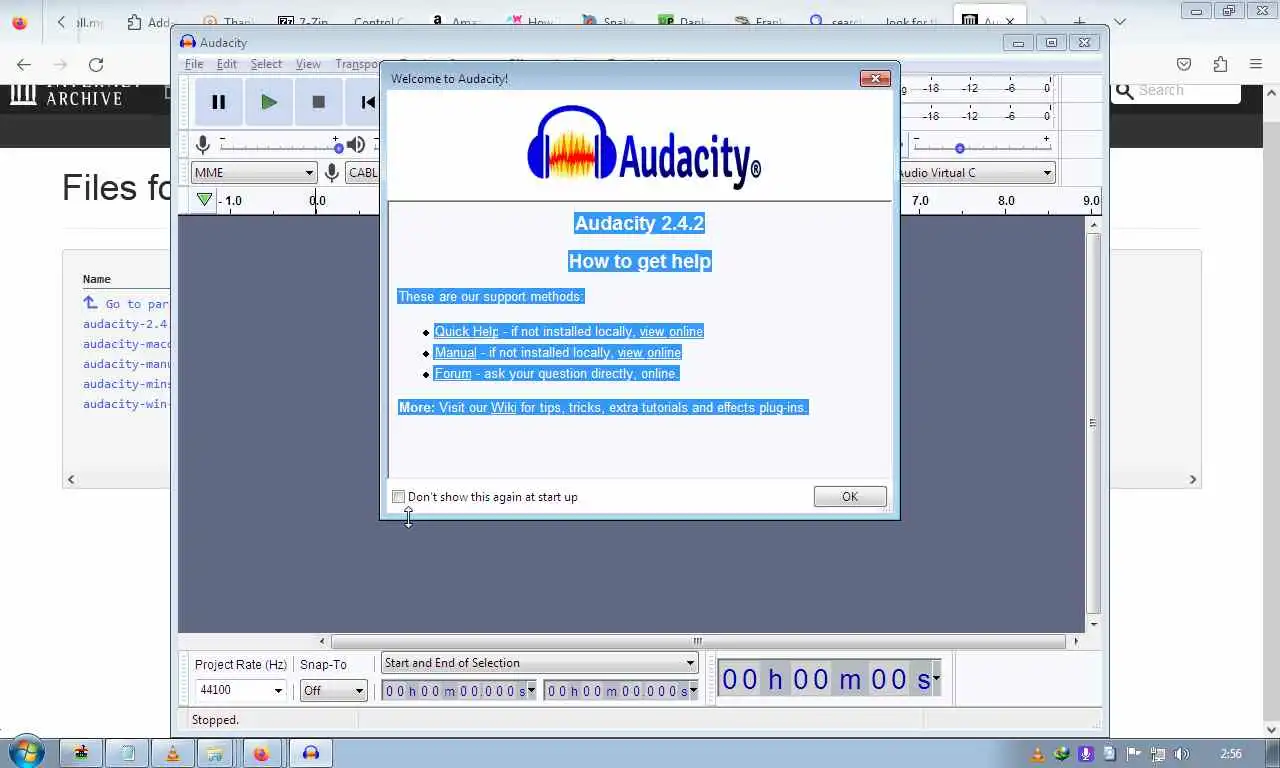Click Firefox Pocket save icon
1280x768 pixels.
tap(1184, 64)
